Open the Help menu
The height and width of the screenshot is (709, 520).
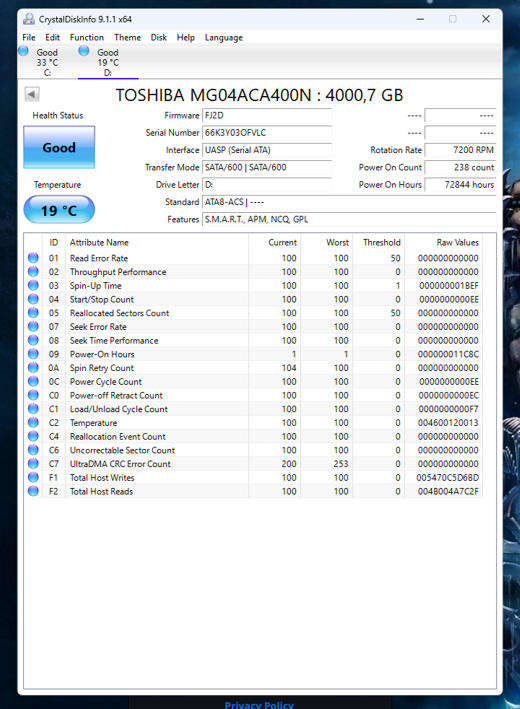point(185,38)
